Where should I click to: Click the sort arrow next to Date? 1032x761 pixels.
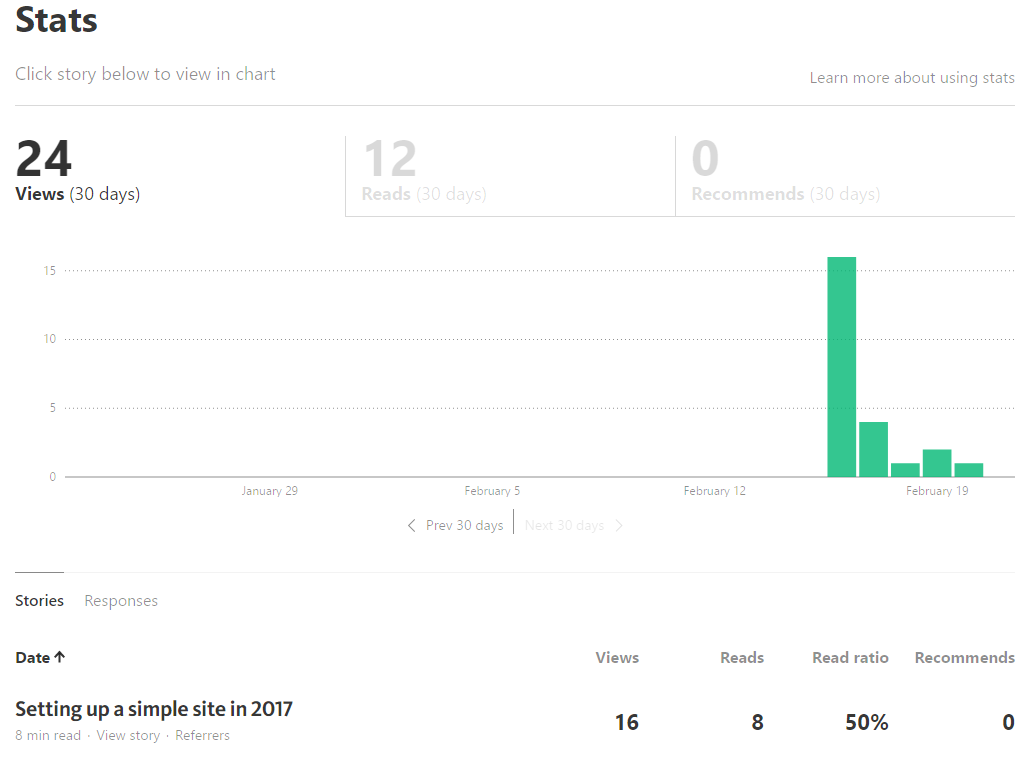[60, 657]
